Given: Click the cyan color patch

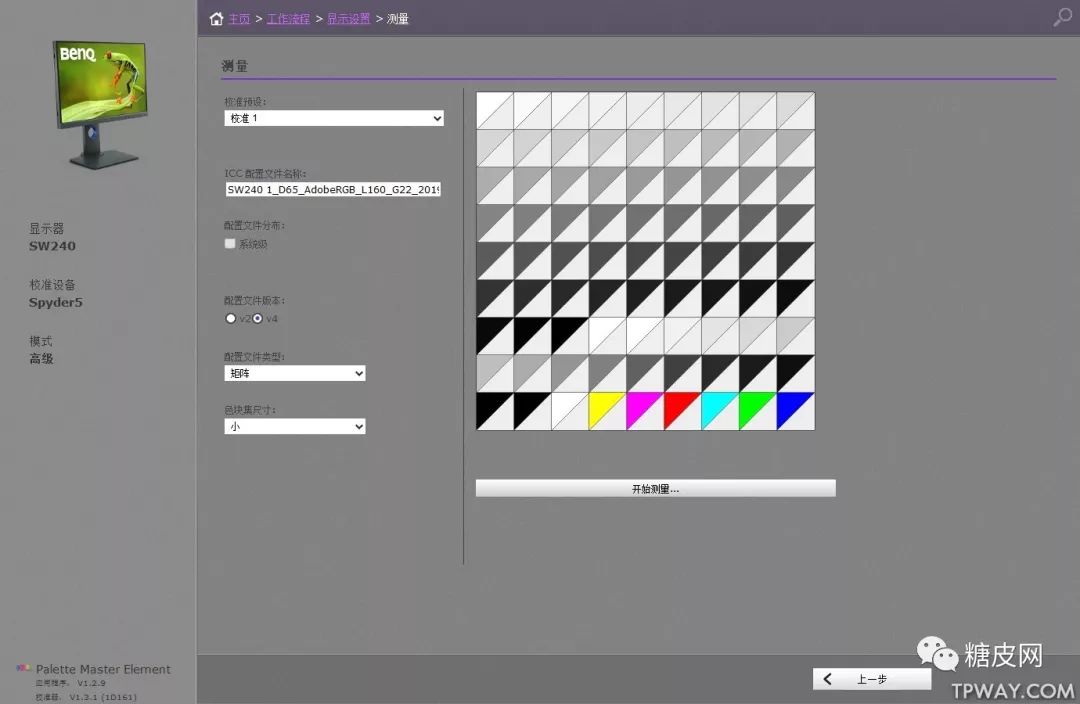Looking at the screenshot, I should [x=720, y=411].
